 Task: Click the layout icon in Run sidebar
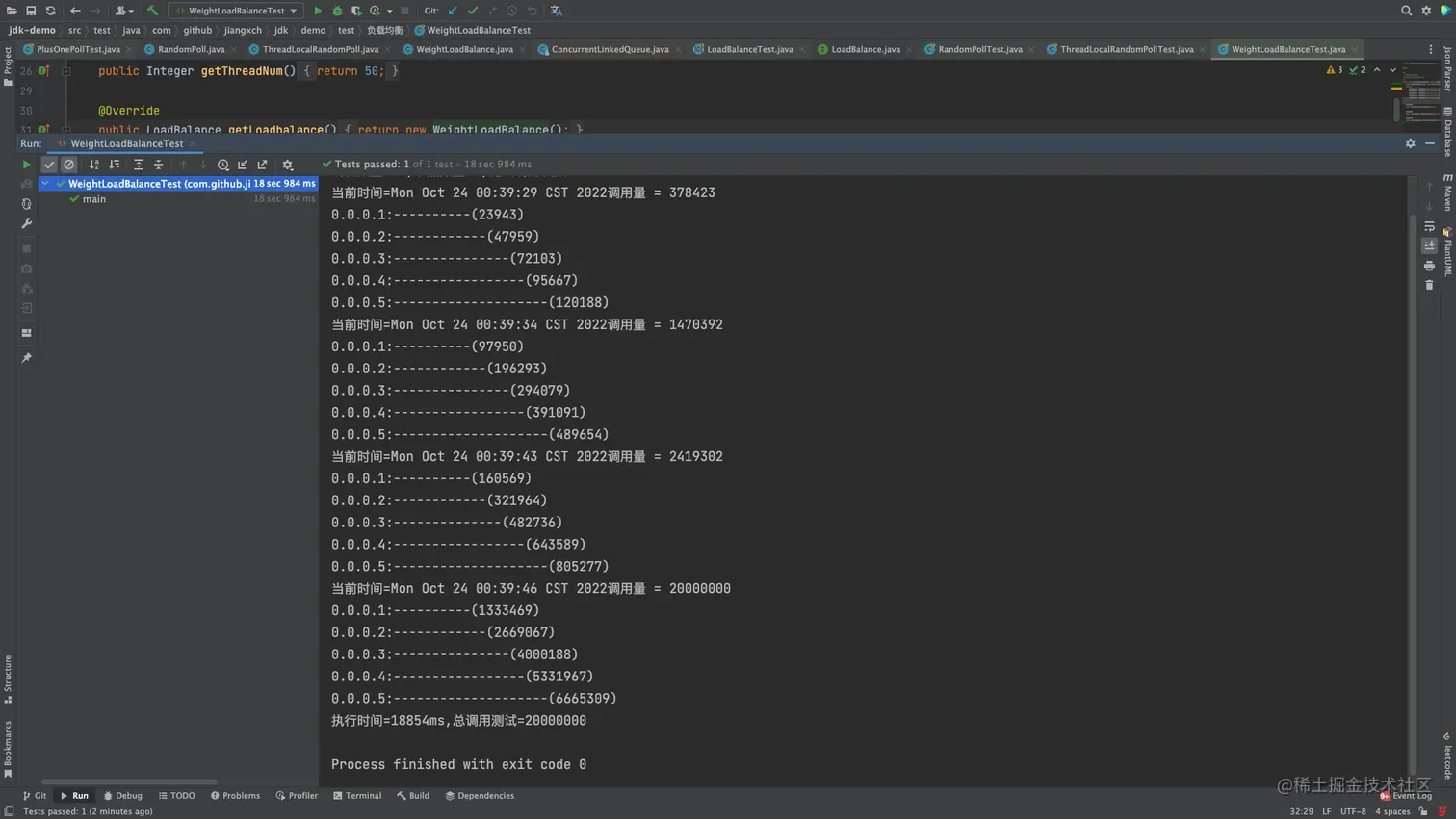click(x=26, y=333)
